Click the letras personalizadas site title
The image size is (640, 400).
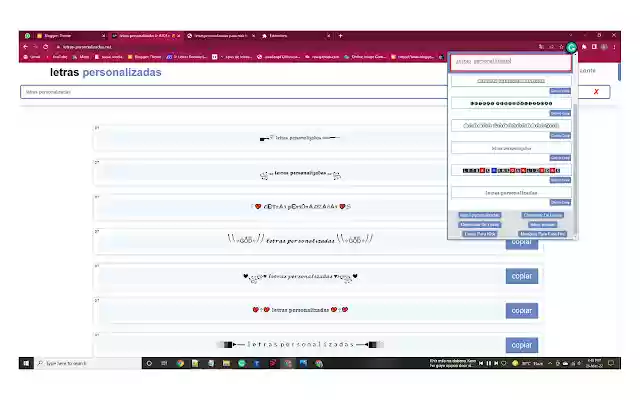pos(106,72)
